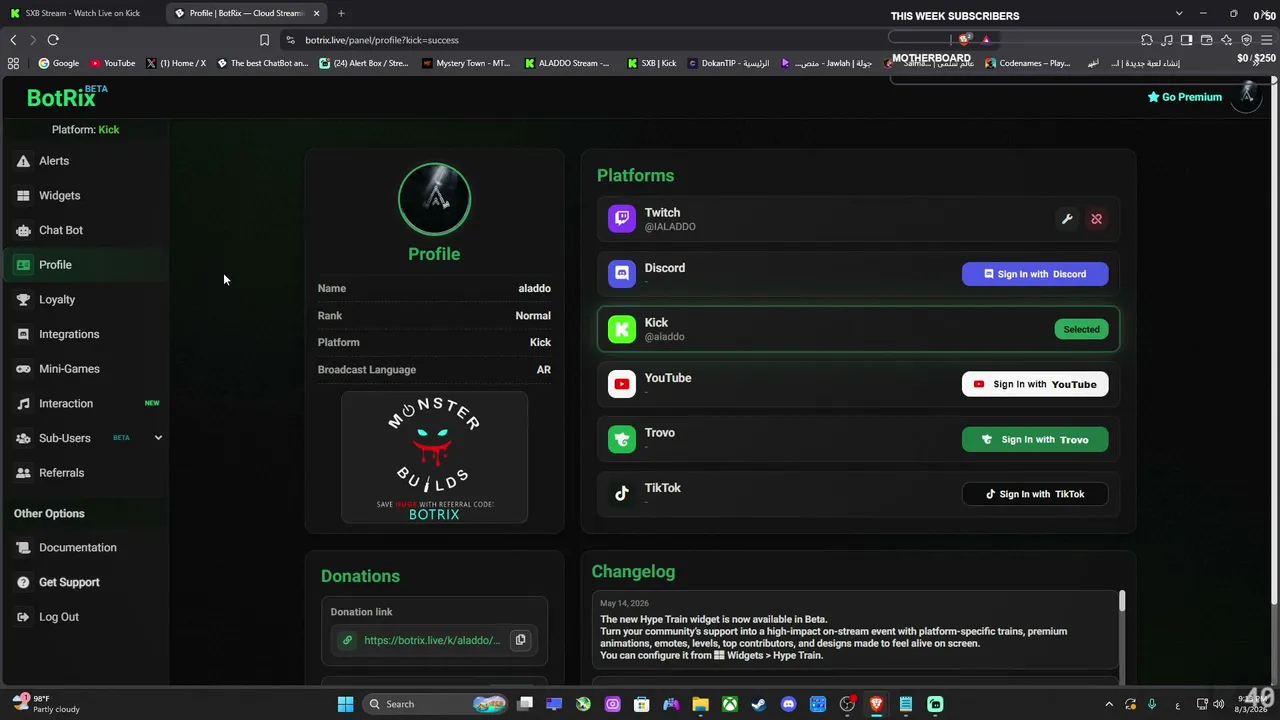Screen dimensions: 1280x720
Task: Open the Codenames bookmark
Action: [1027, 63]
